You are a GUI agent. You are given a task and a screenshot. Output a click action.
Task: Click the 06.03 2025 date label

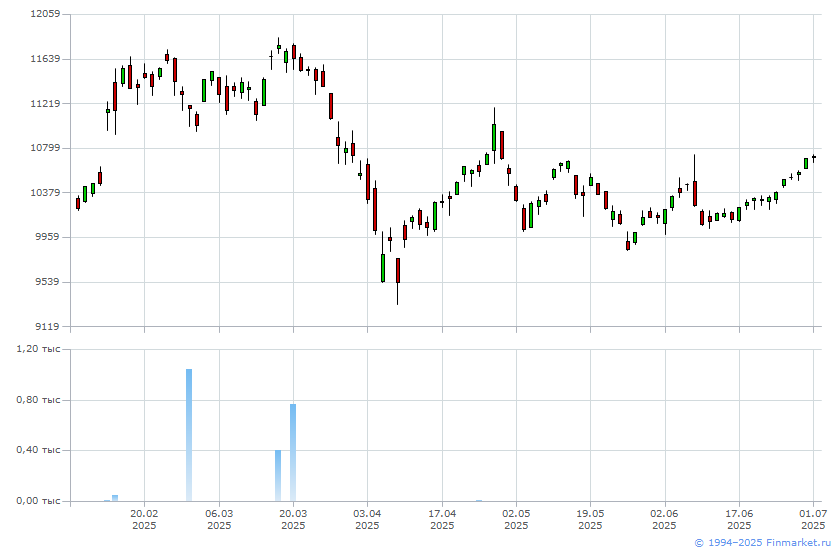[x=219, y=519]
